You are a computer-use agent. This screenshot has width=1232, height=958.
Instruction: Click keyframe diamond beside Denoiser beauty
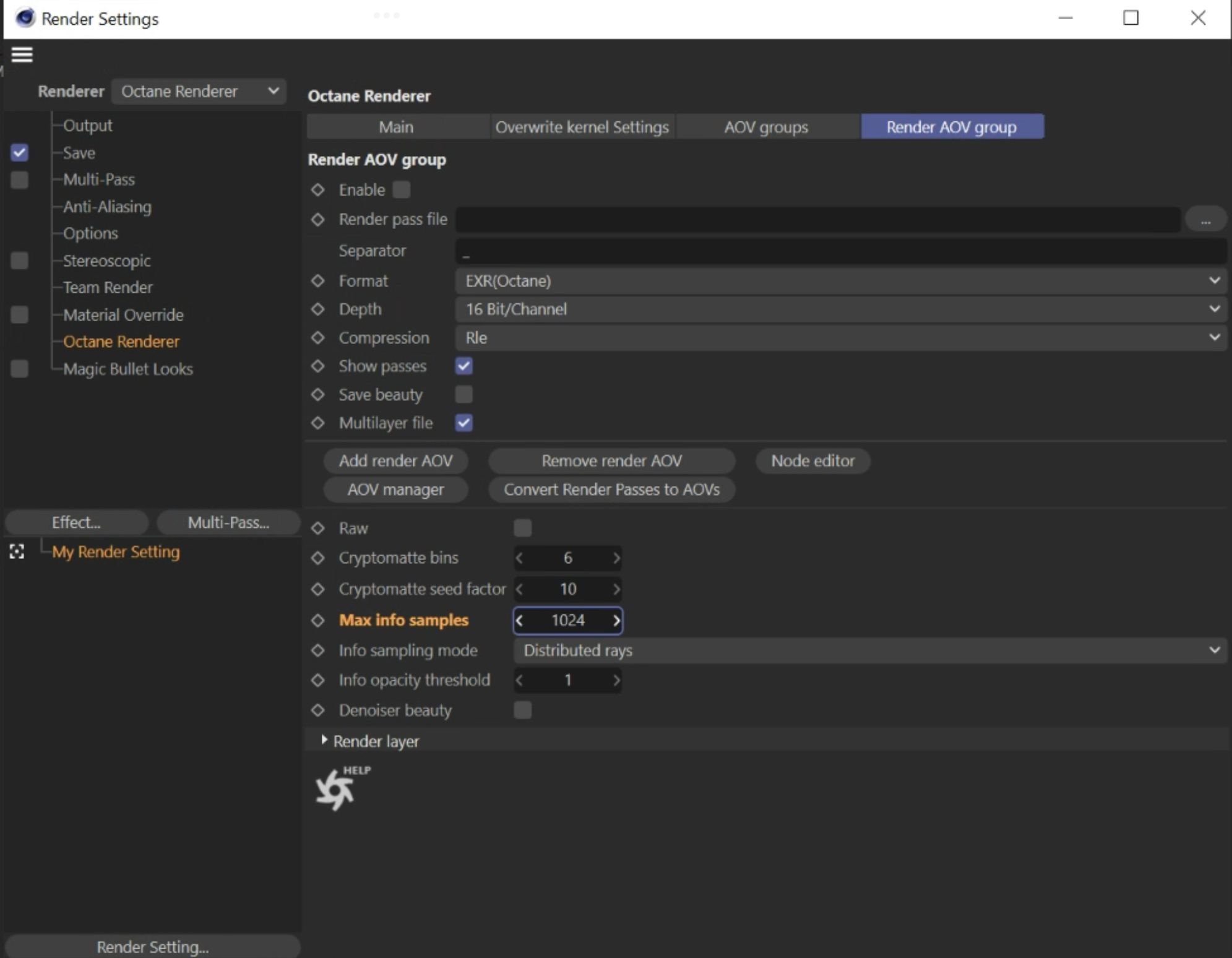pos(318,710)
